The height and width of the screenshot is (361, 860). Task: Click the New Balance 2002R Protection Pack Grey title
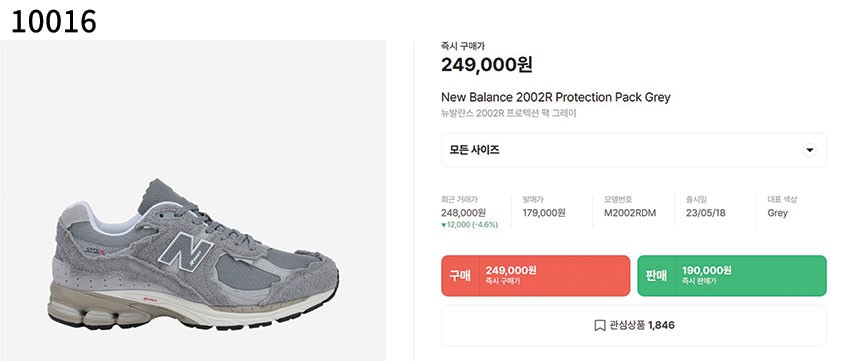[556, 97]
